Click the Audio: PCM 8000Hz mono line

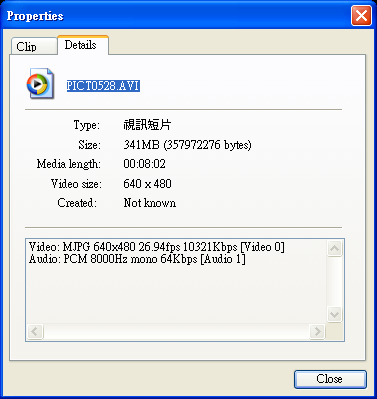pyautogui.click(x=137, y=259)
